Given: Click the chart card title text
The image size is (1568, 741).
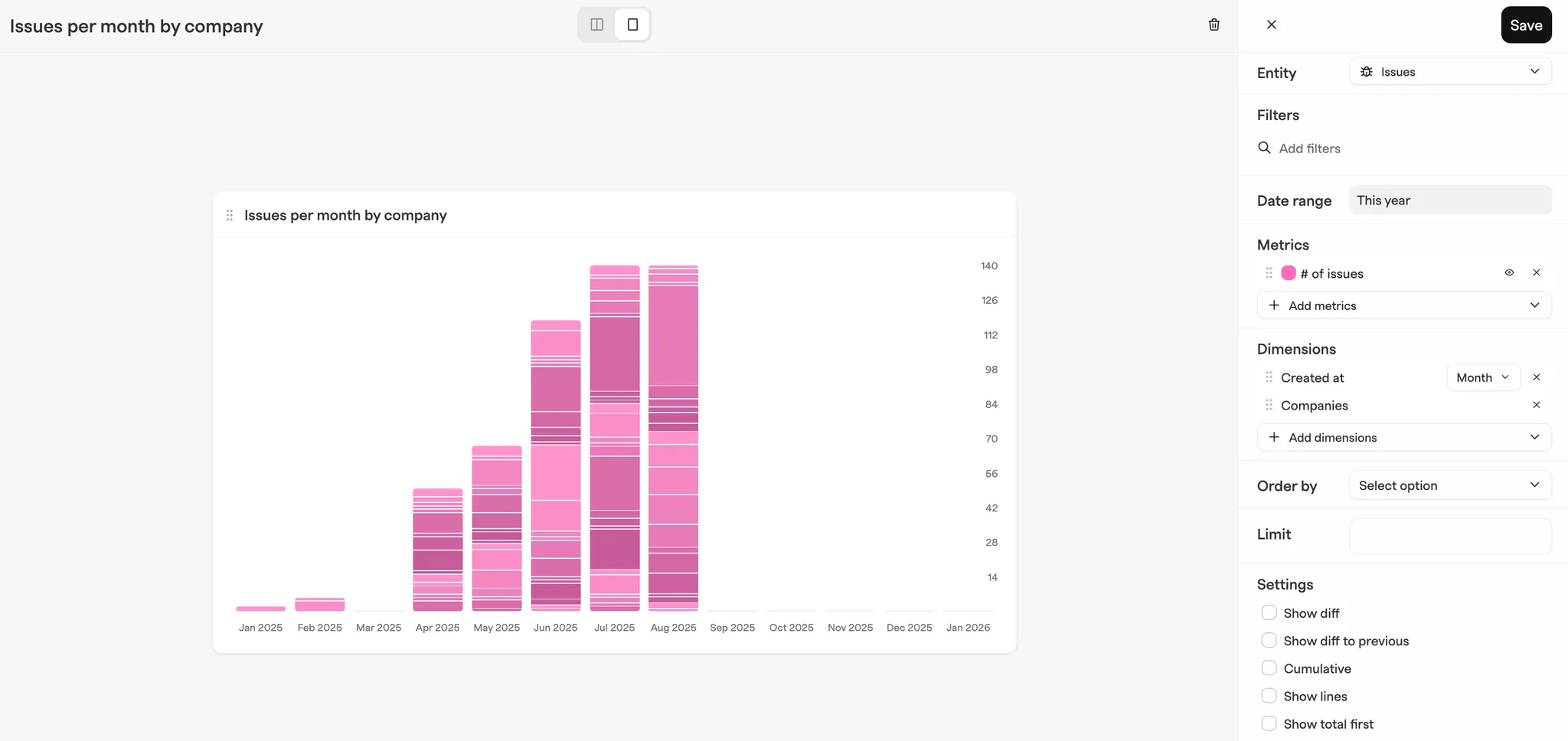Looking at the screenshot, I should [x=345, y=215].
